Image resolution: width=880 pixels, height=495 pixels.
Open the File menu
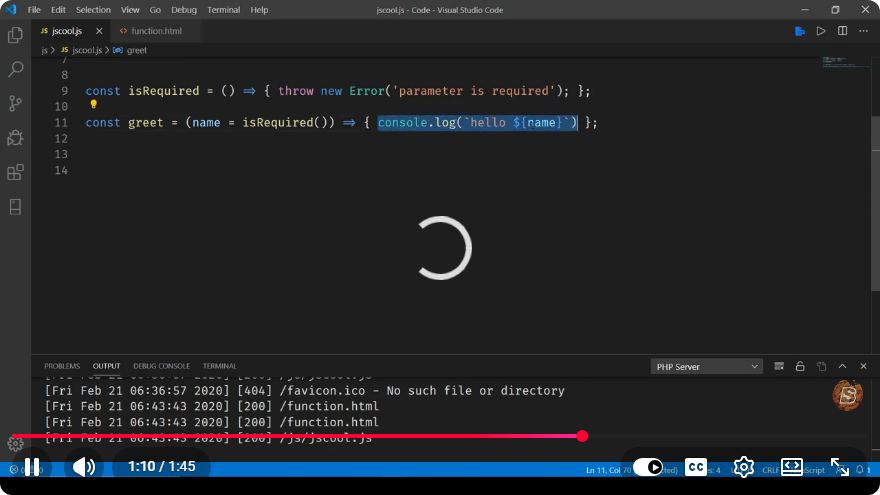coord(34,10)
